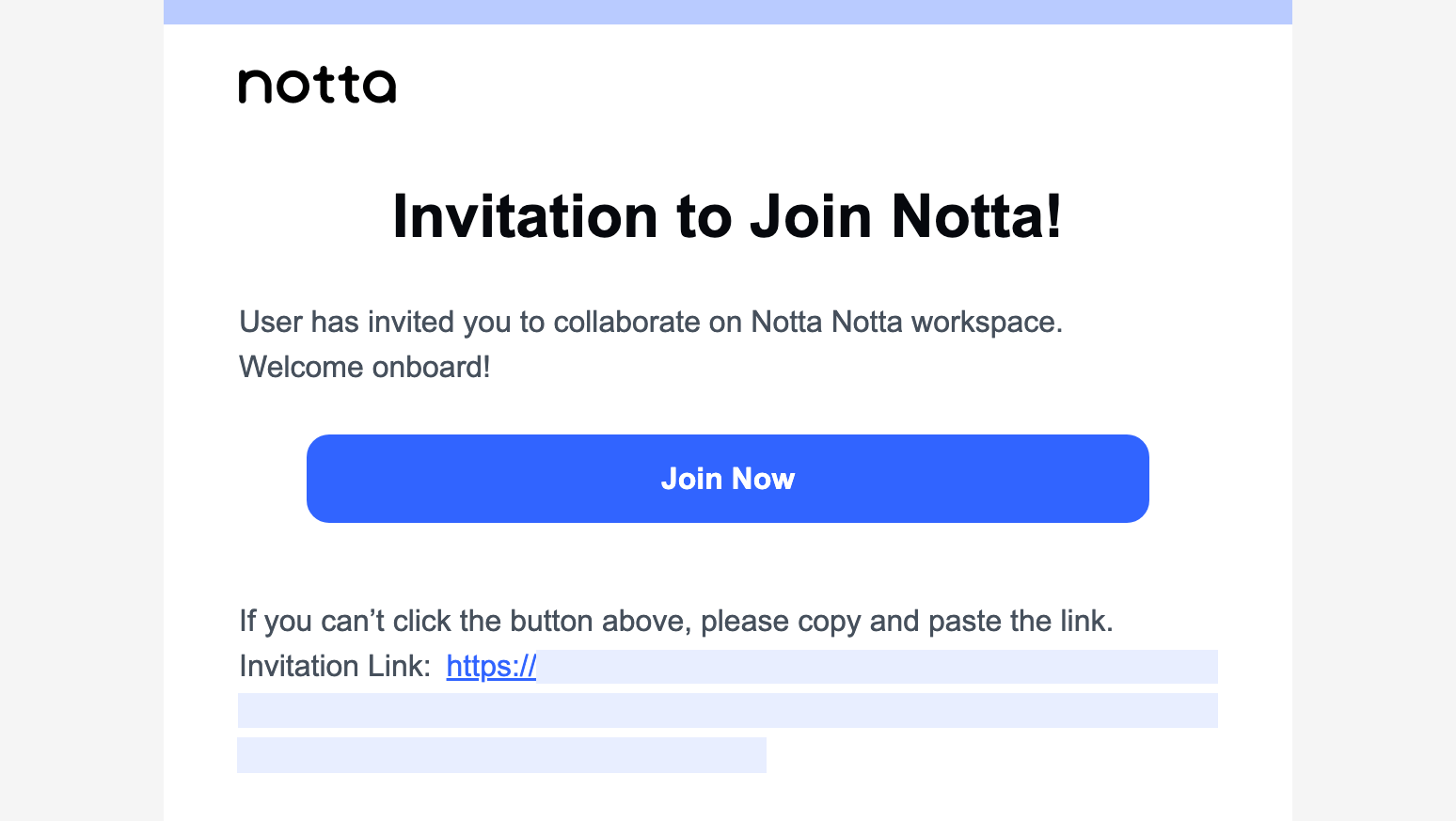Click the light blue banner at top
1456x821 pixels.
click(728, 12)
